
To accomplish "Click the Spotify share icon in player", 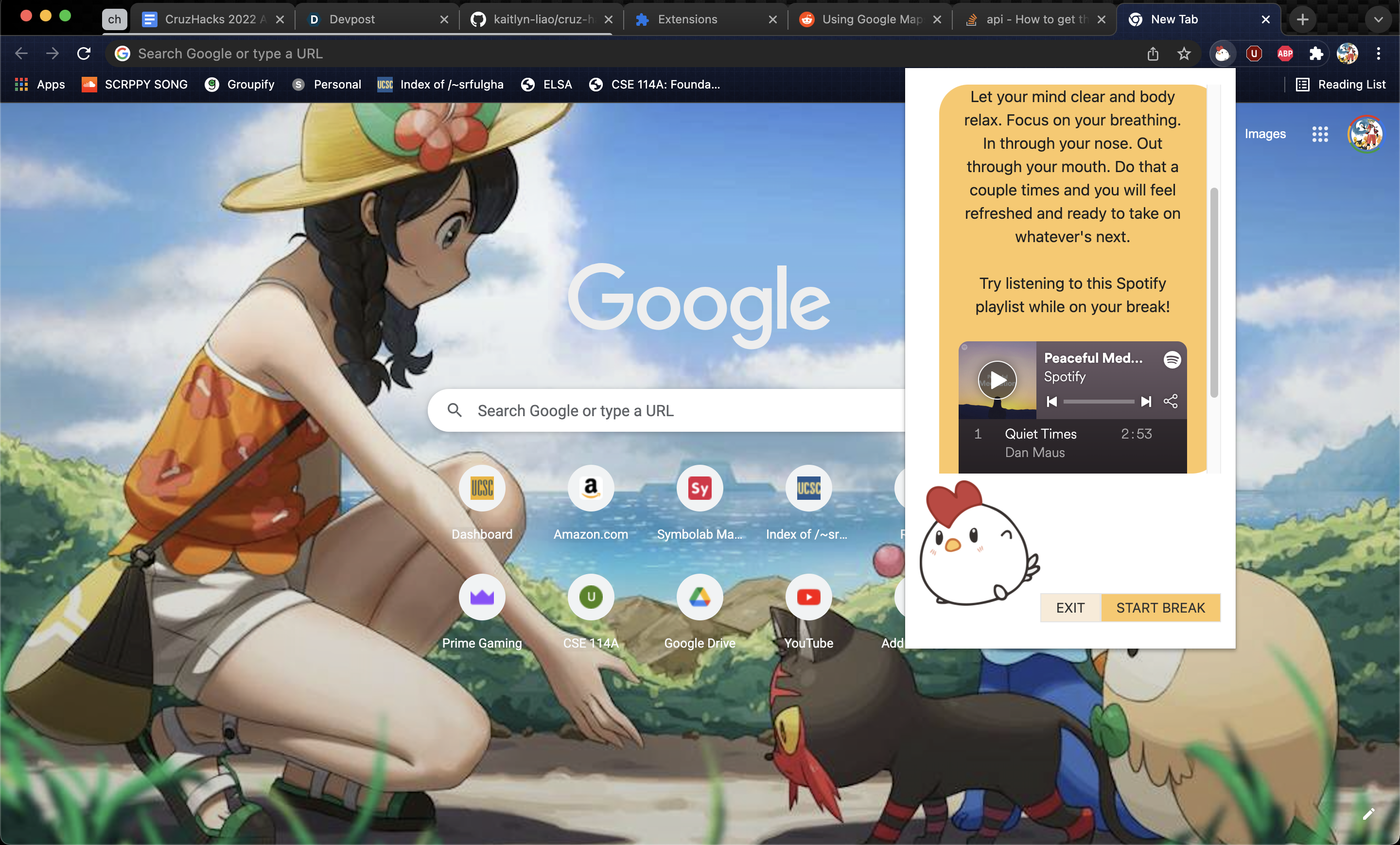I will pyautogui.click(x=1171, y=401).
